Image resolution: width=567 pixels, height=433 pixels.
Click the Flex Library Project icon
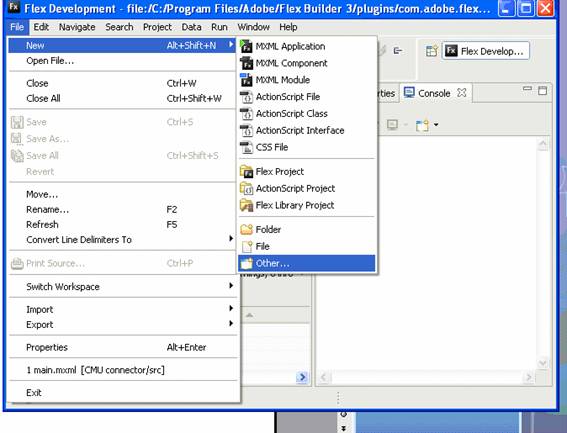(x=246, y=205)
